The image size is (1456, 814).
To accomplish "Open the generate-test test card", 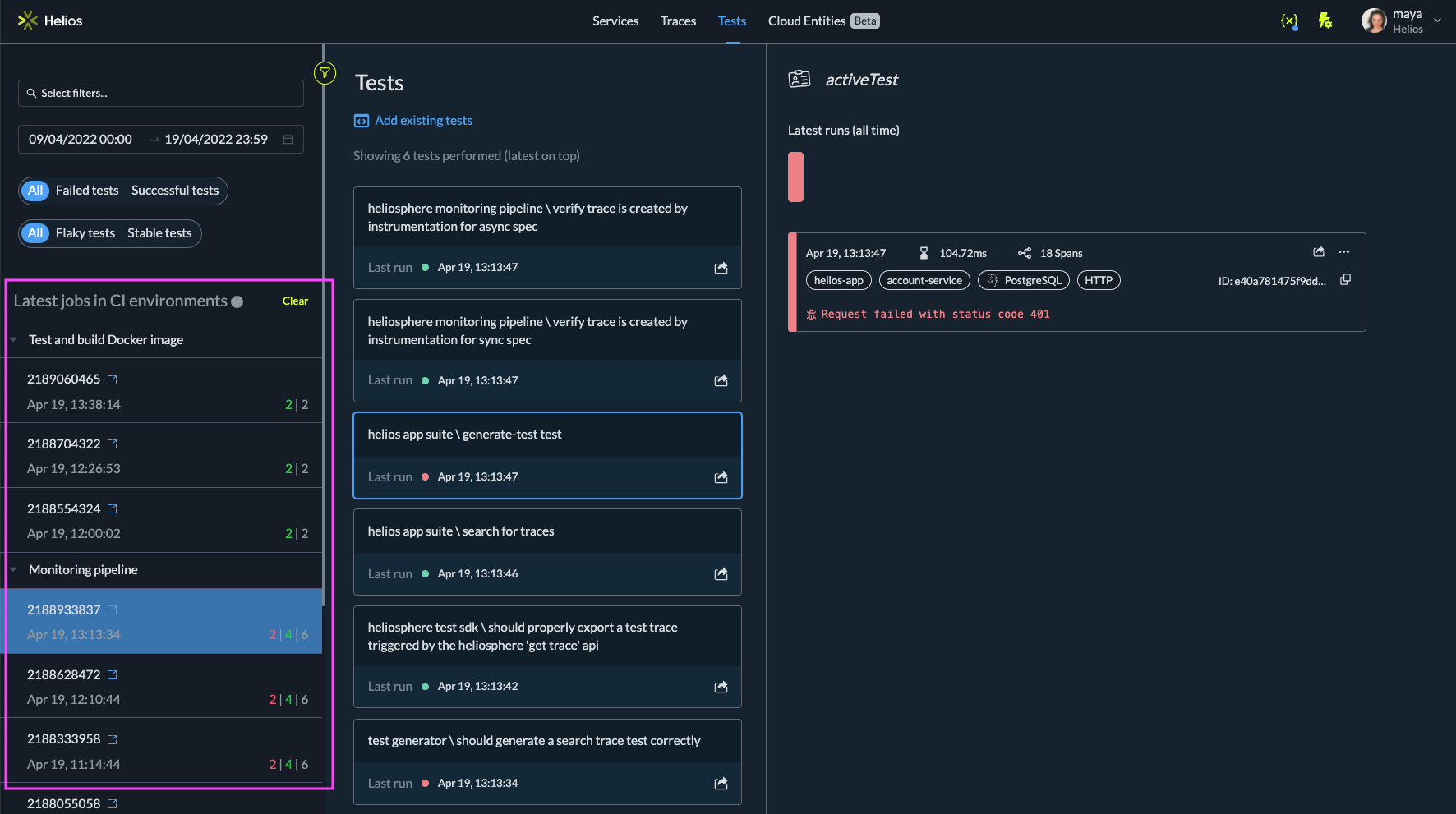I will [547, 455].
